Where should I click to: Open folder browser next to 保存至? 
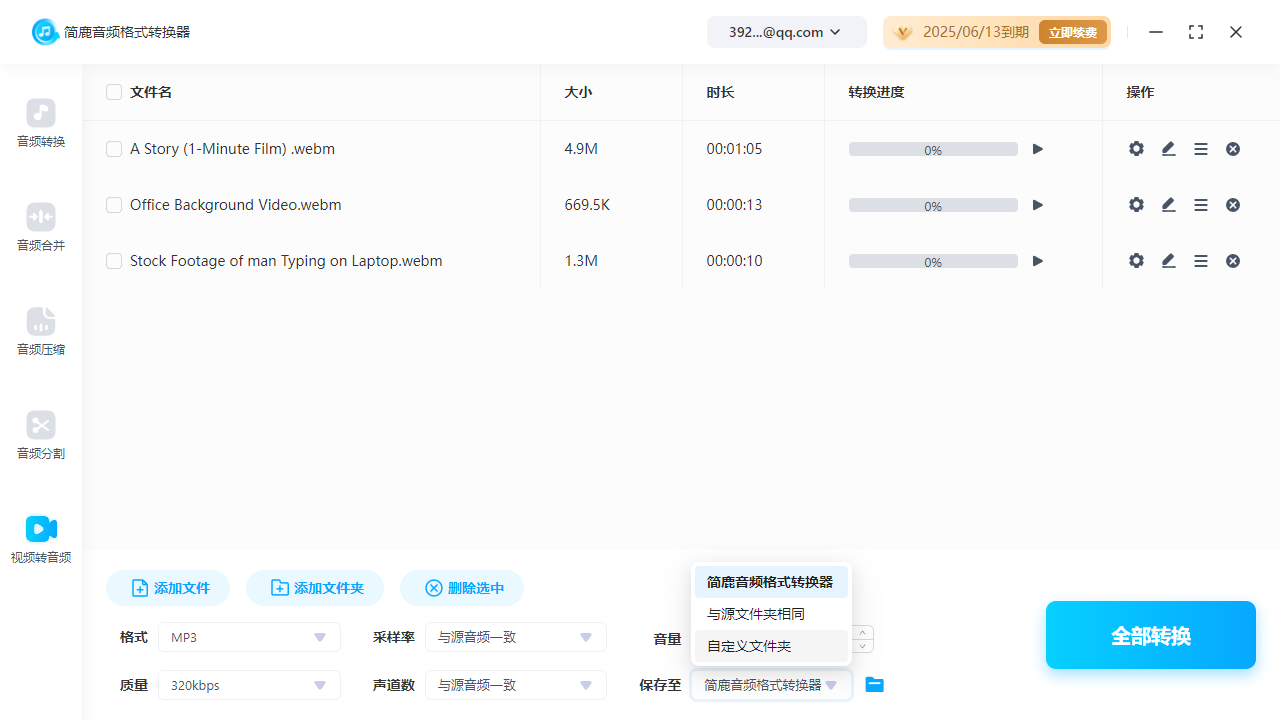click(x=874, y=684)
